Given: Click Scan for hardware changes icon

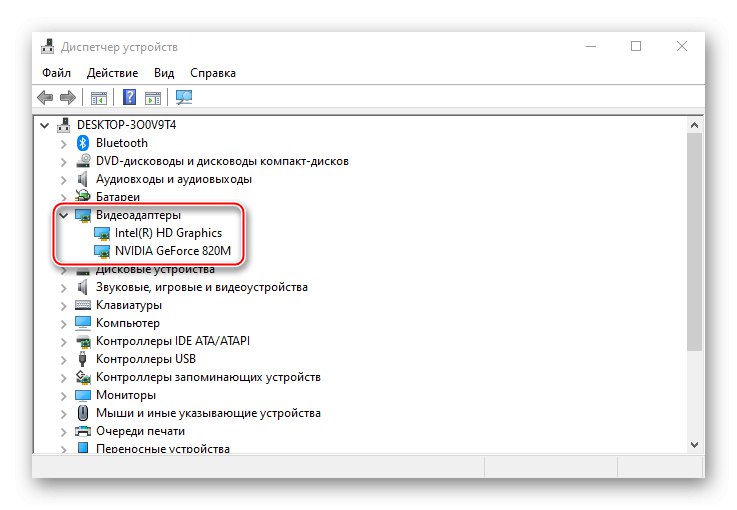Looking at the screenshot, I should pyautogui.click(x=184, y=97).
